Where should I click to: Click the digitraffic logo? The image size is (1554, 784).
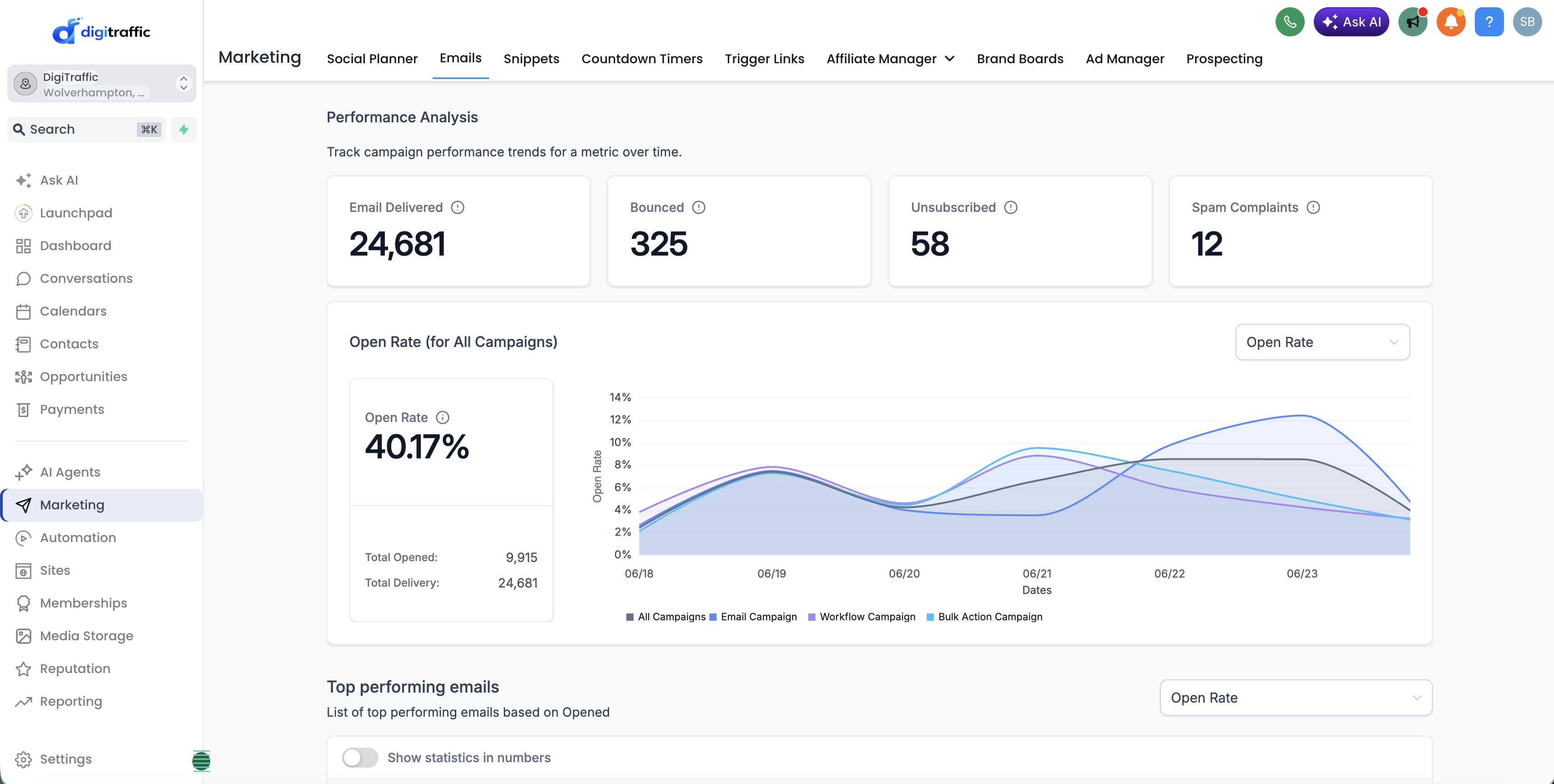click(101, 31)
